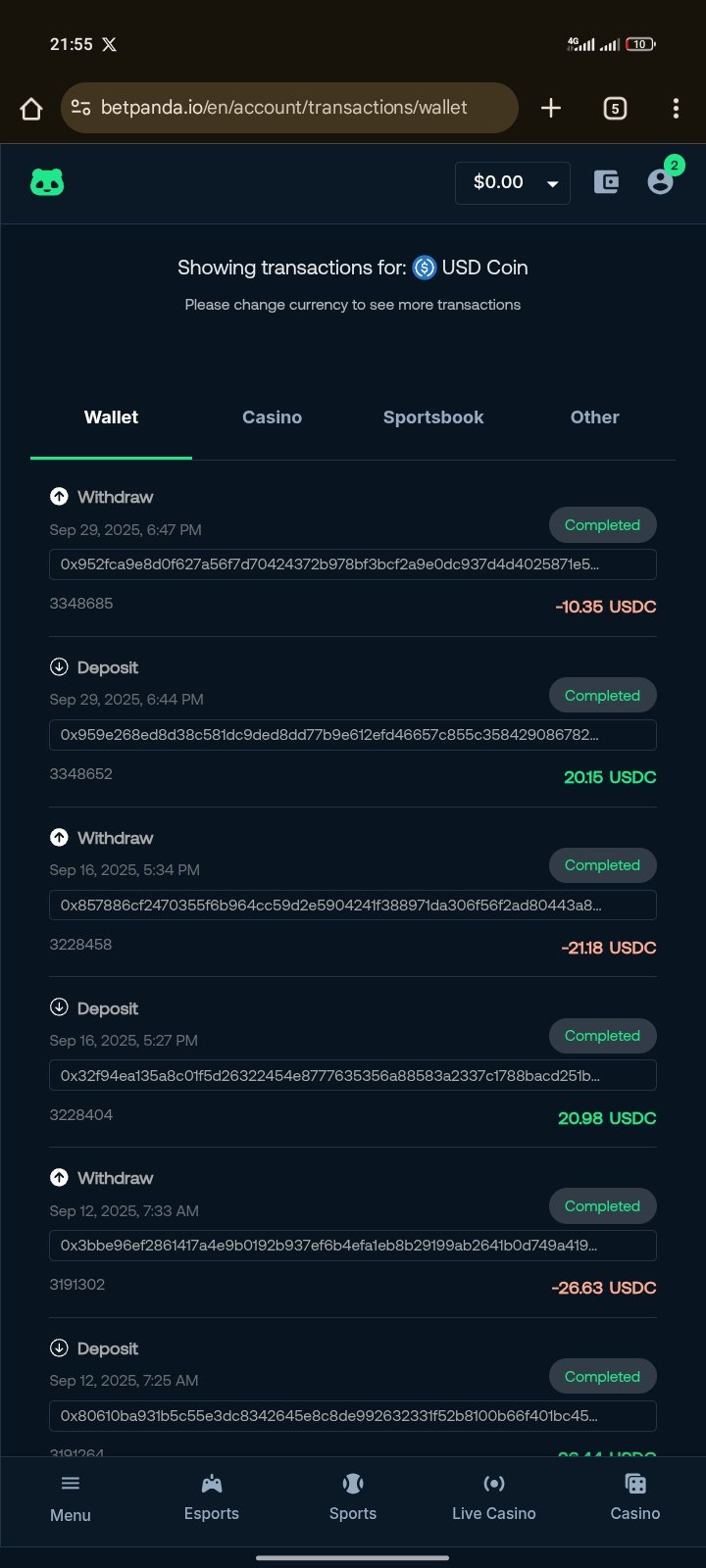The image size is (706, 1568).
Task: Open the wallet icon in header
Action: (606, 182)
